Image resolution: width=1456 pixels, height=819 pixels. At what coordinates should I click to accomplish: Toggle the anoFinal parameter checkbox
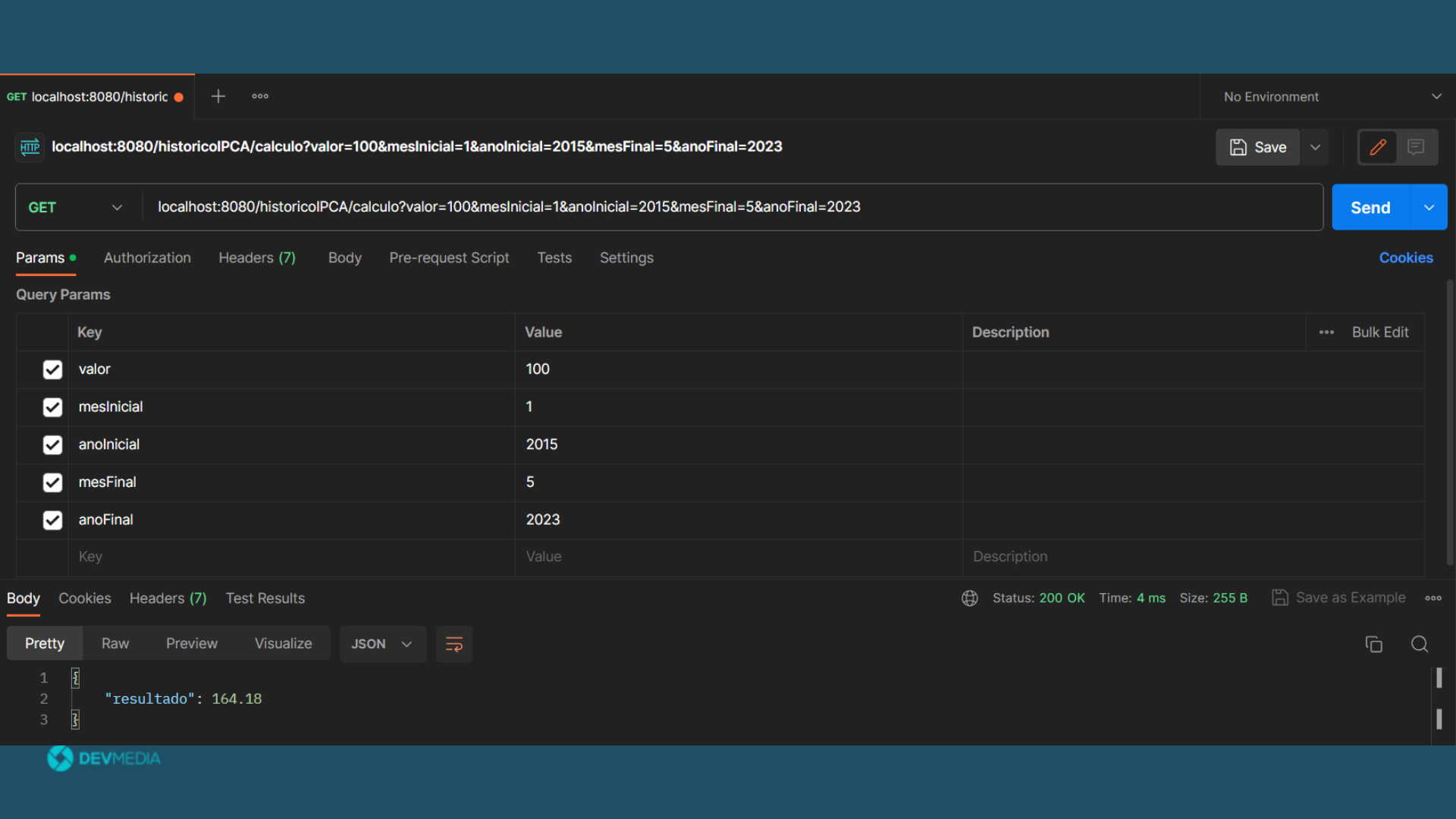click(52, 520)
